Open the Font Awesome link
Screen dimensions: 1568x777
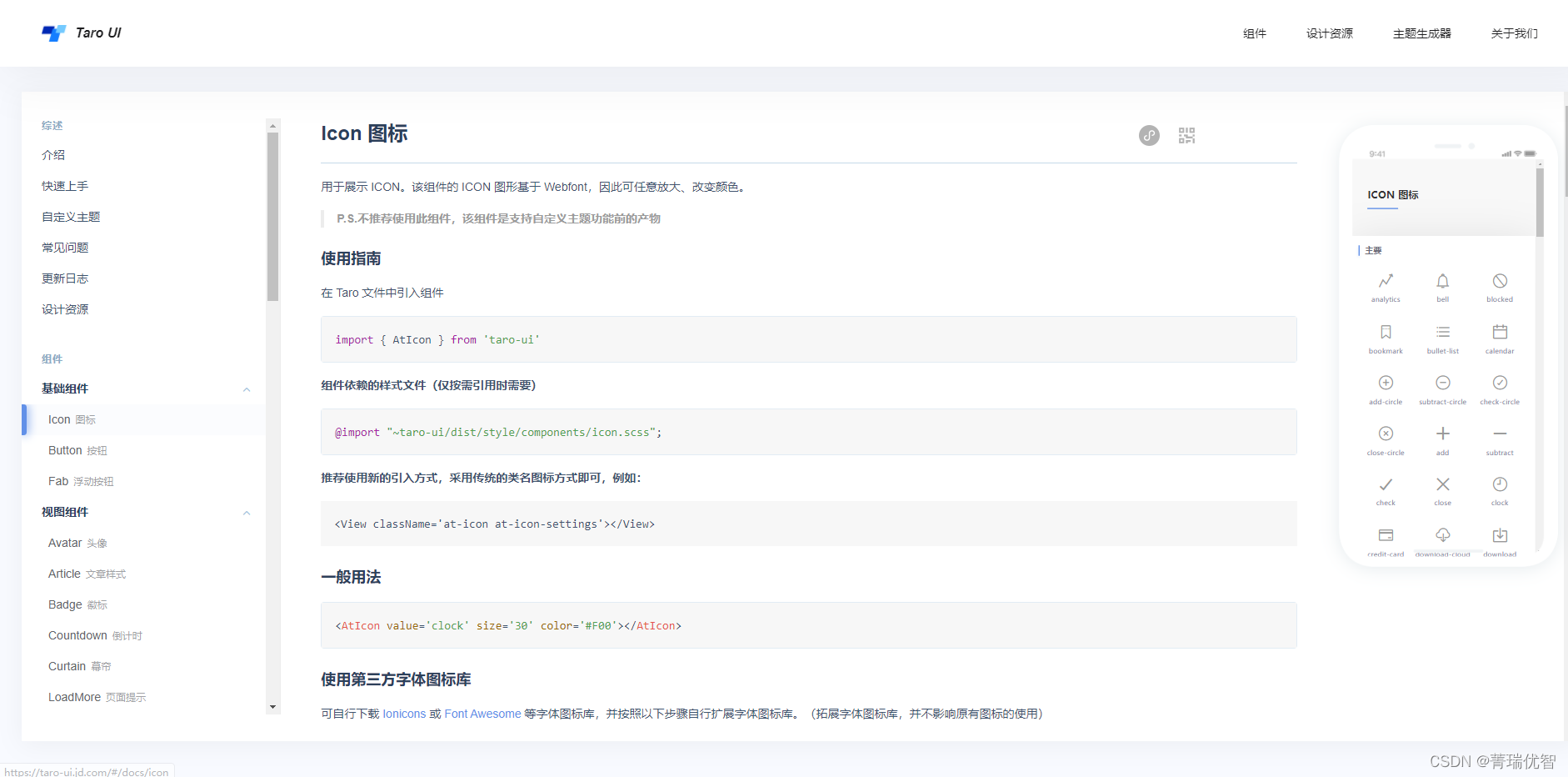click(x=482, y=714)
